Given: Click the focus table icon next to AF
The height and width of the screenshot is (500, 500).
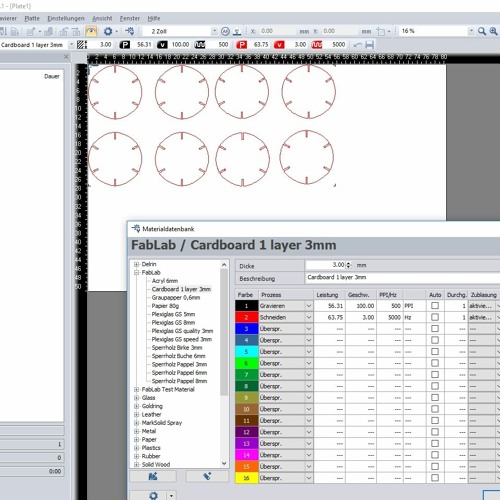Looking at the screenshot, I should tap(237, 31).
